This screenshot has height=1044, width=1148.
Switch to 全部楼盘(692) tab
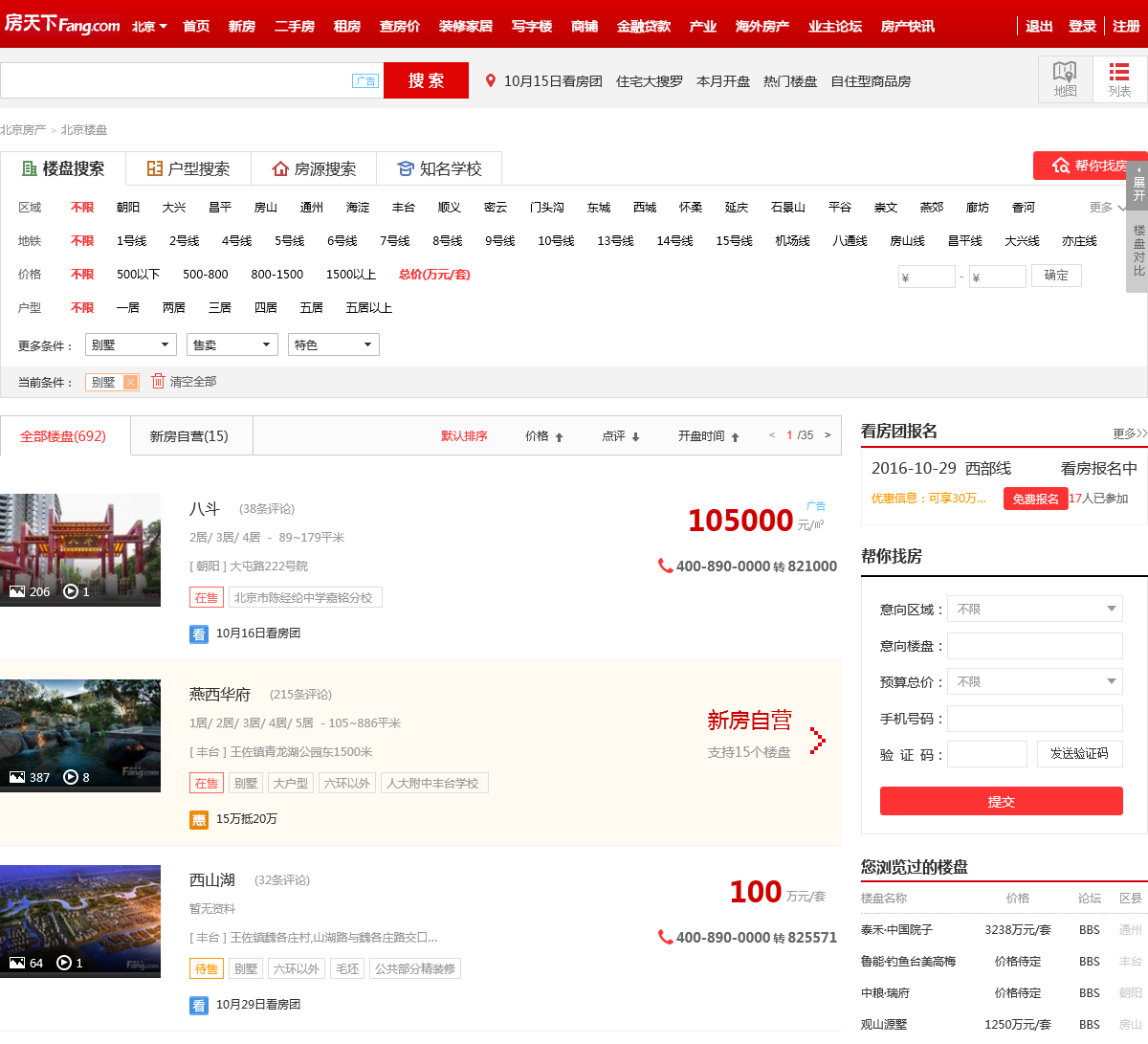coord(64,436)
